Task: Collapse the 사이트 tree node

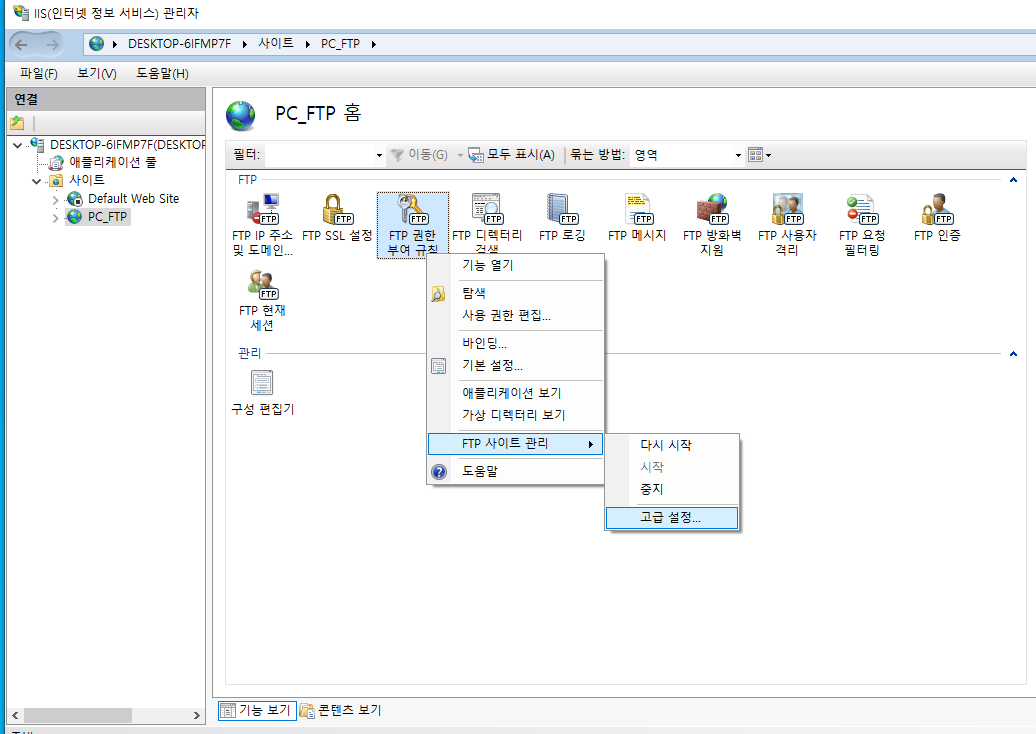Action: coord(36,180)
